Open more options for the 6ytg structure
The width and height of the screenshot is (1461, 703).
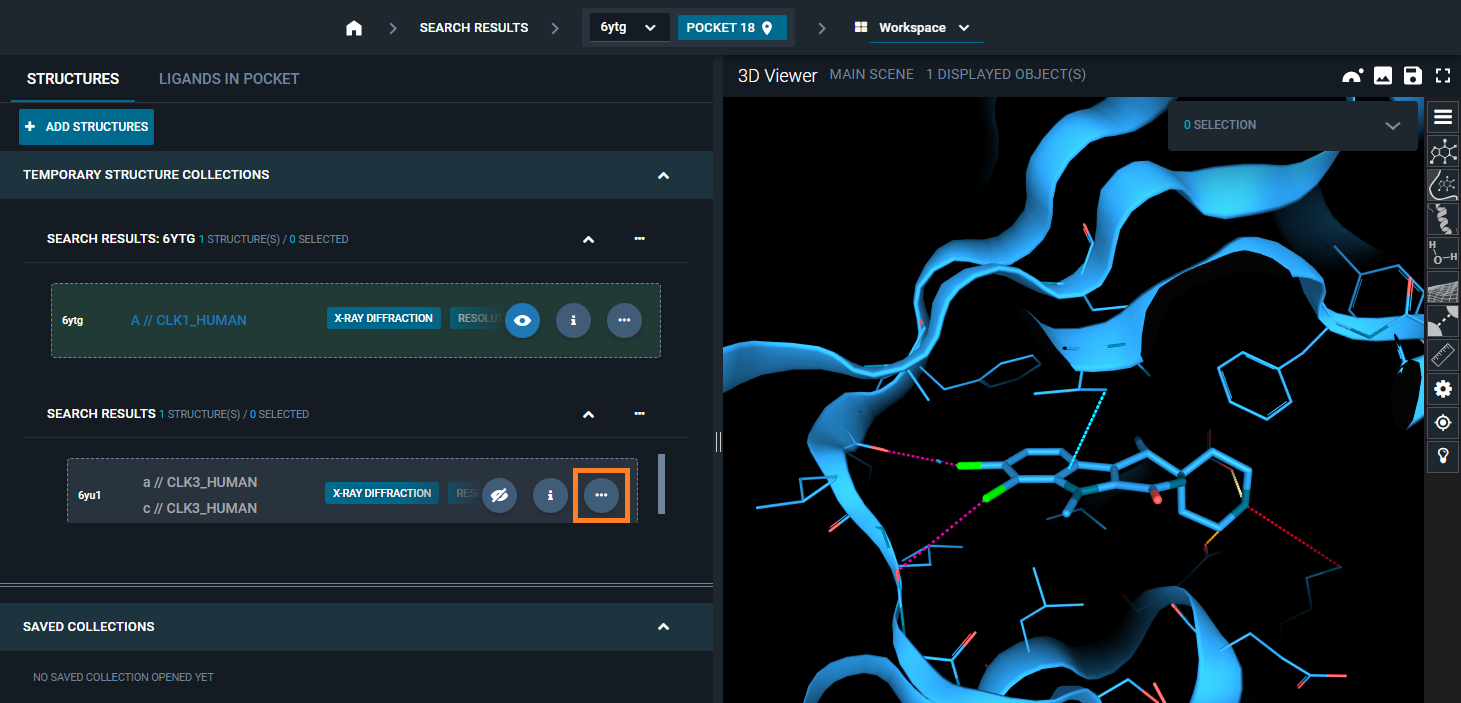624,320
